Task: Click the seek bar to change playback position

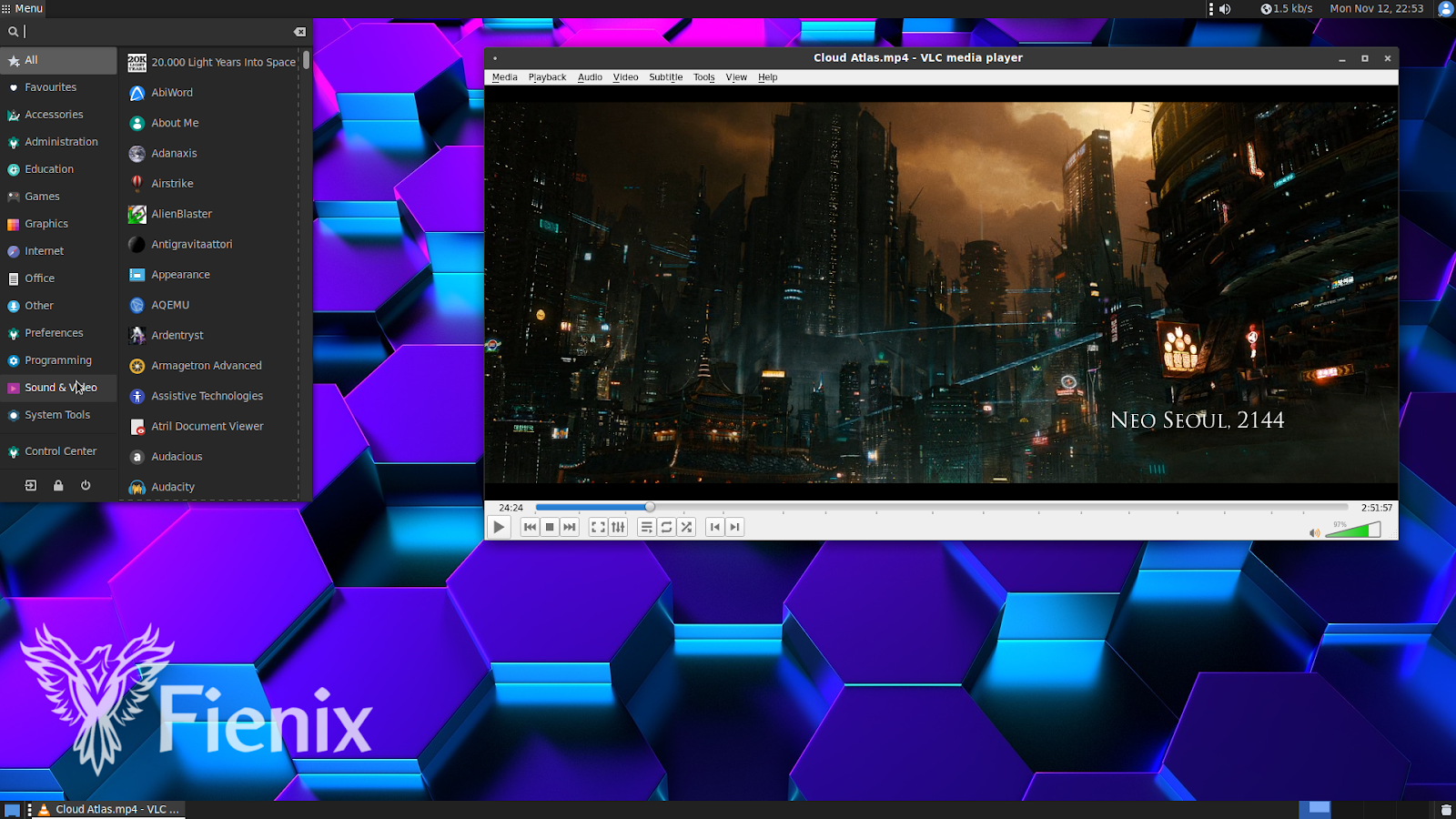Action: [910, 507]
